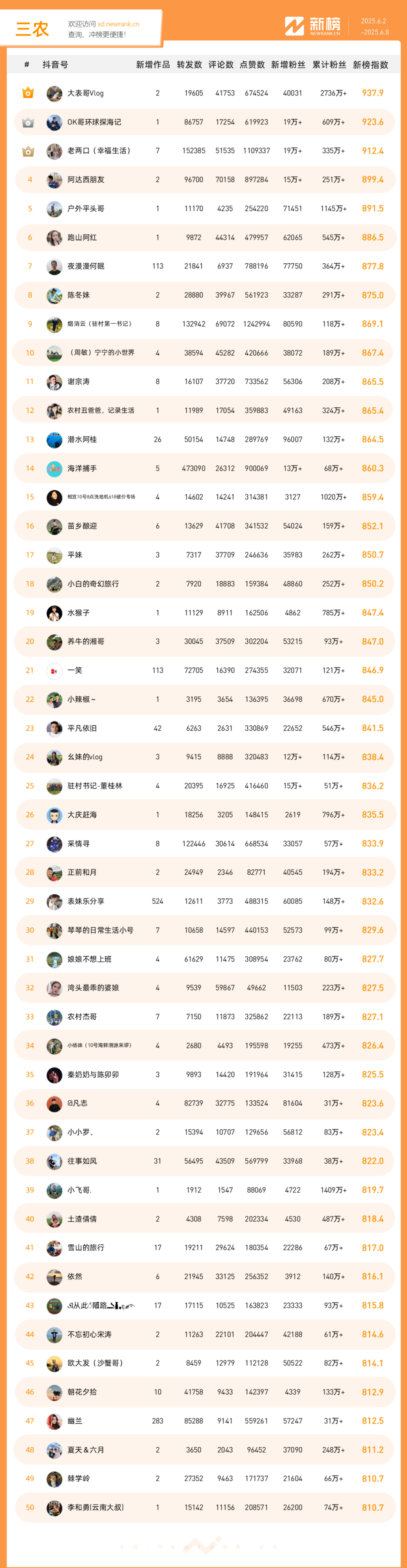Click the 一笑 account avatar

pos(54,671)
